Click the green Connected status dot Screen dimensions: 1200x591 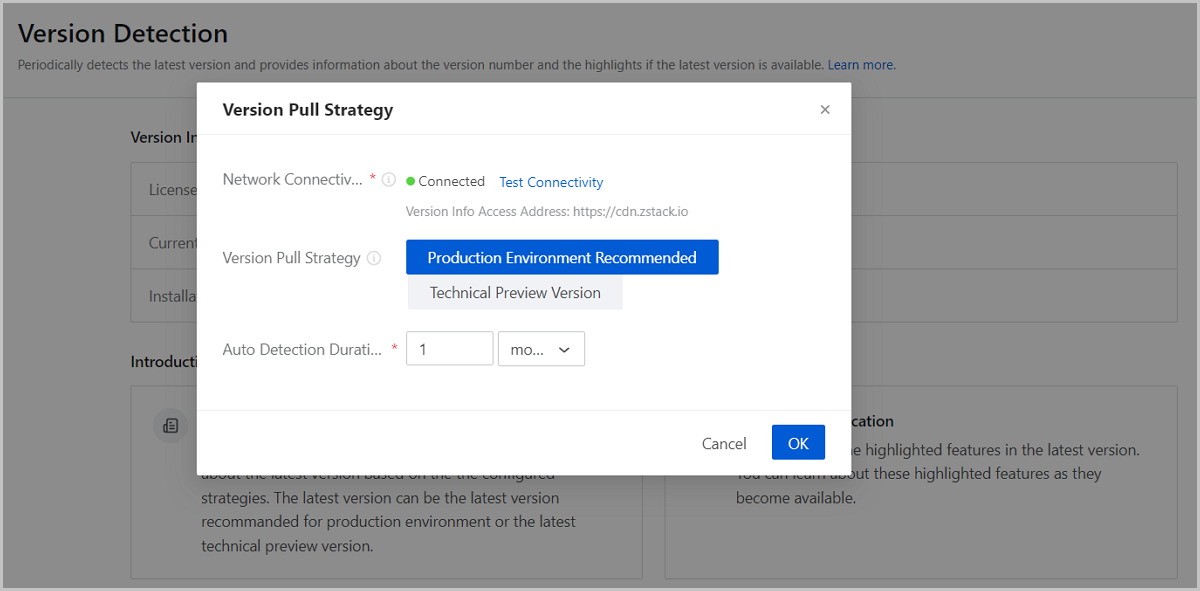[411, 181]
